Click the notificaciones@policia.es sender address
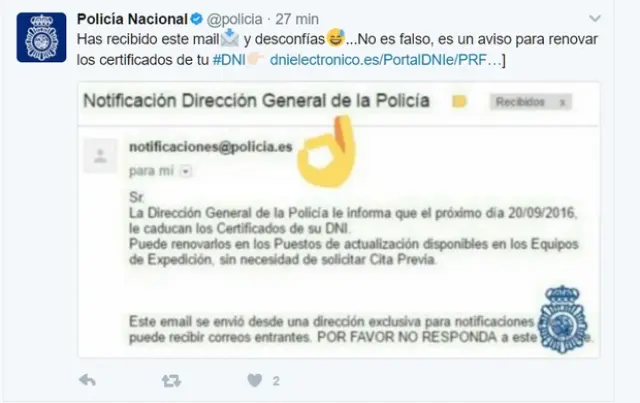The image size is (640, 403). click(211, 147)
